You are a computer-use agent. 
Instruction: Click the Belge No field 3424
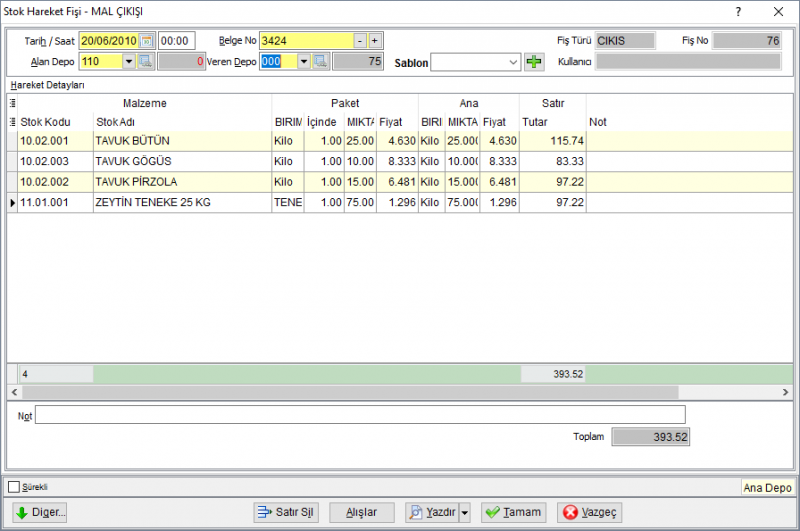pyautogui.click(x=307, y=41)
